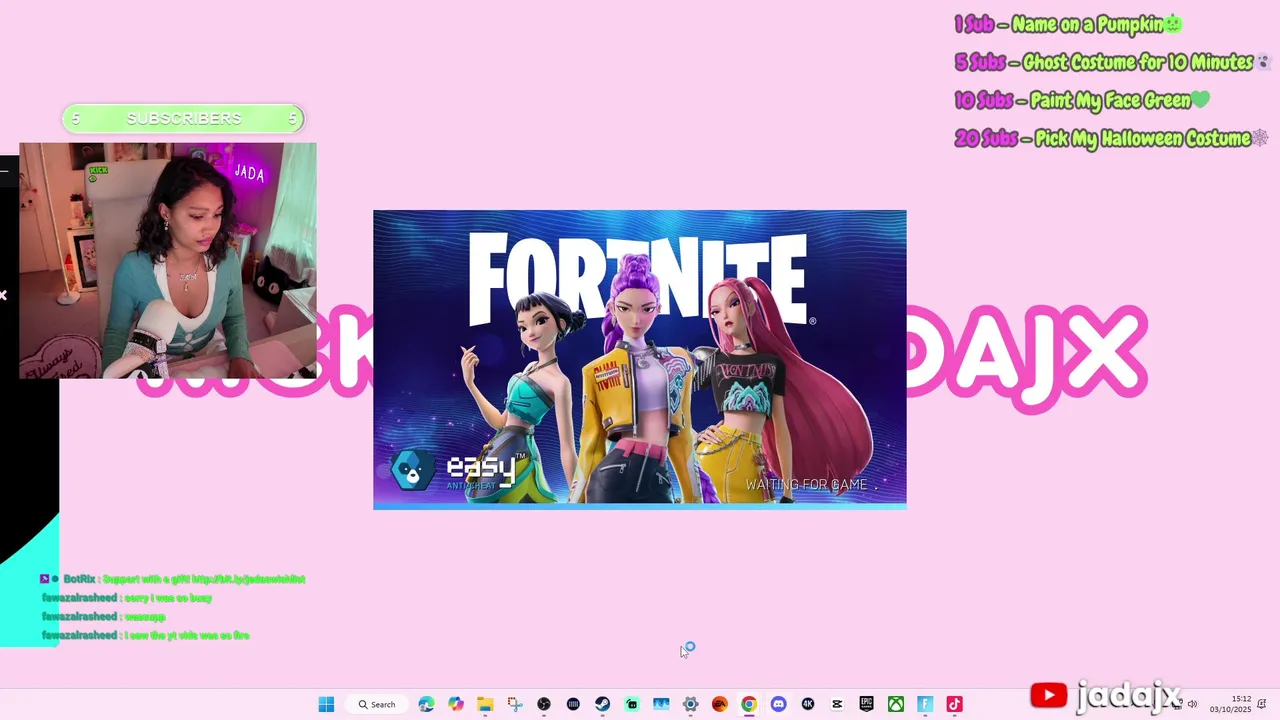Screen dimensions: 1280x720
Task: Click the Easy Anti-Cheat logo
Action: click(x=458, y=470)
